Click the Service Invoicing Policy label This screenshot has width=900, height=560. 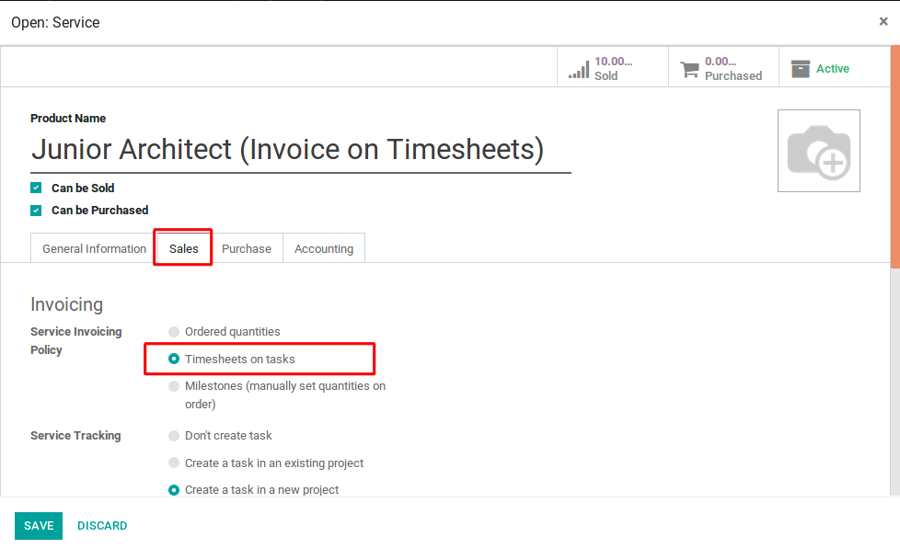76,341
